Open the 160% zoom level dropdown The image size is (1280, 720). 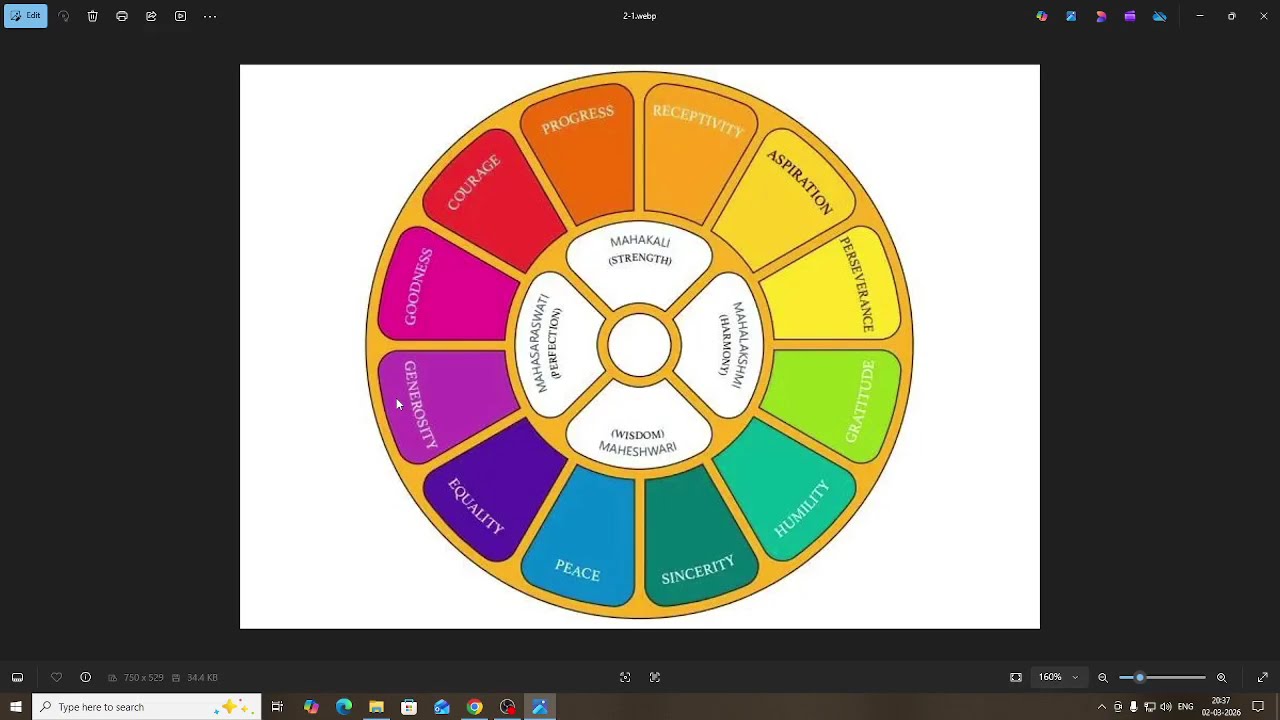pos(1058,677)
